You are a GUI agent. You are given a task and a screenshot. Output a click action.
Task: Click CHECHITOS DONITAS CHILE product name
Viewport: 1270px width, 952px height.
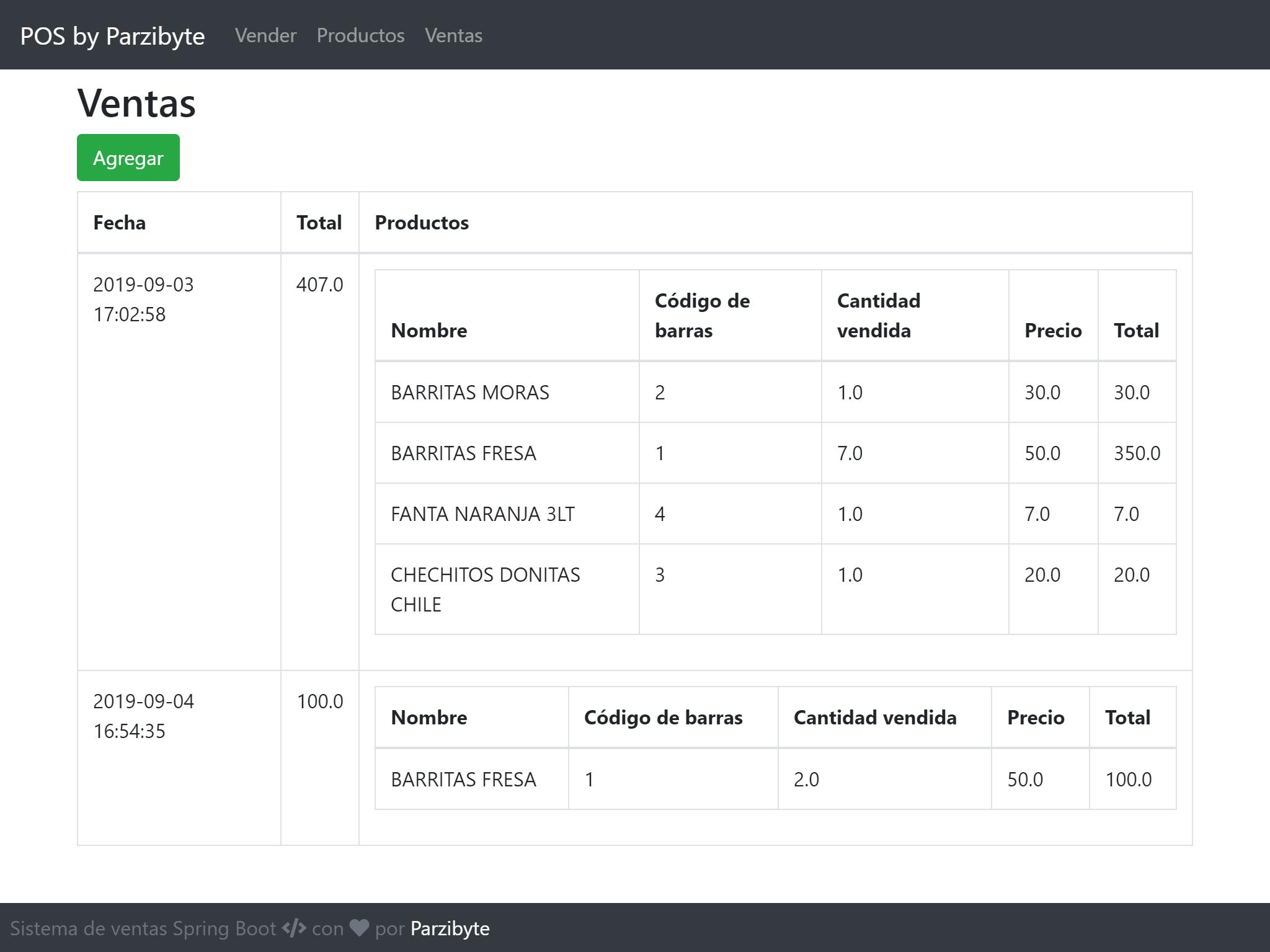pyautogui.click(x=486, y=590)
